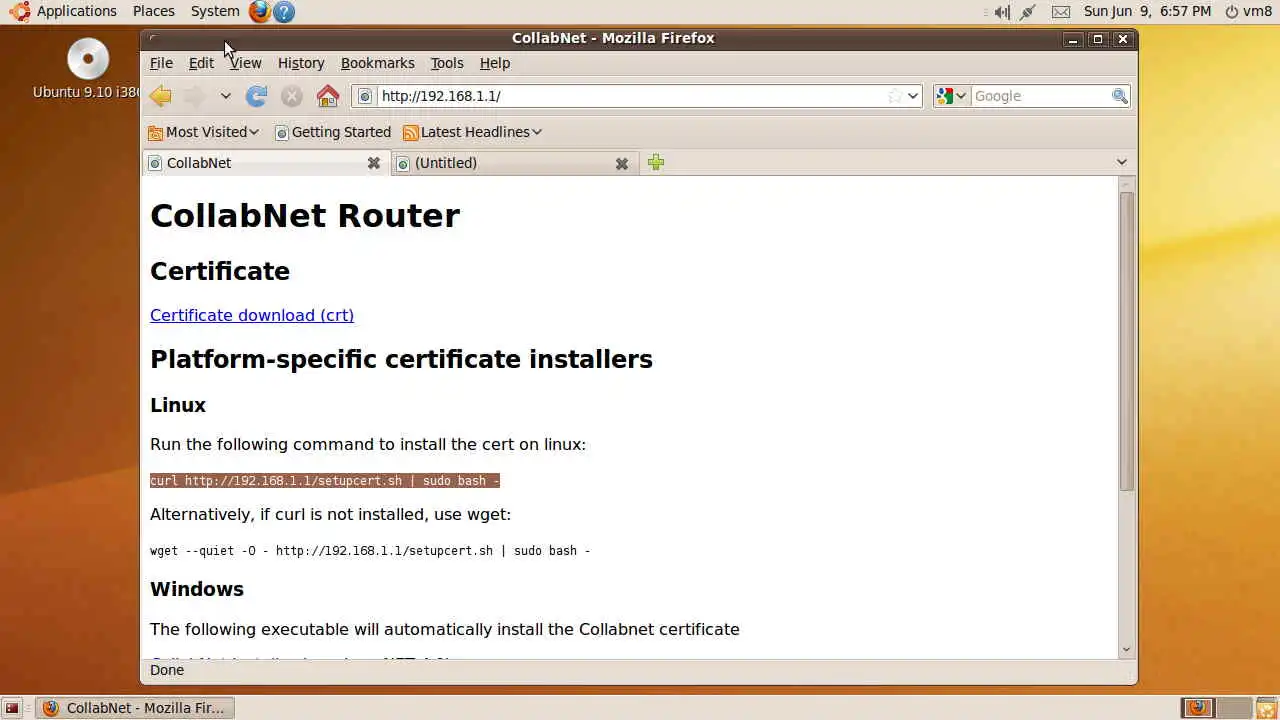
Task: Open the back/forward history dropdown arrow
Action: (226, 96)
